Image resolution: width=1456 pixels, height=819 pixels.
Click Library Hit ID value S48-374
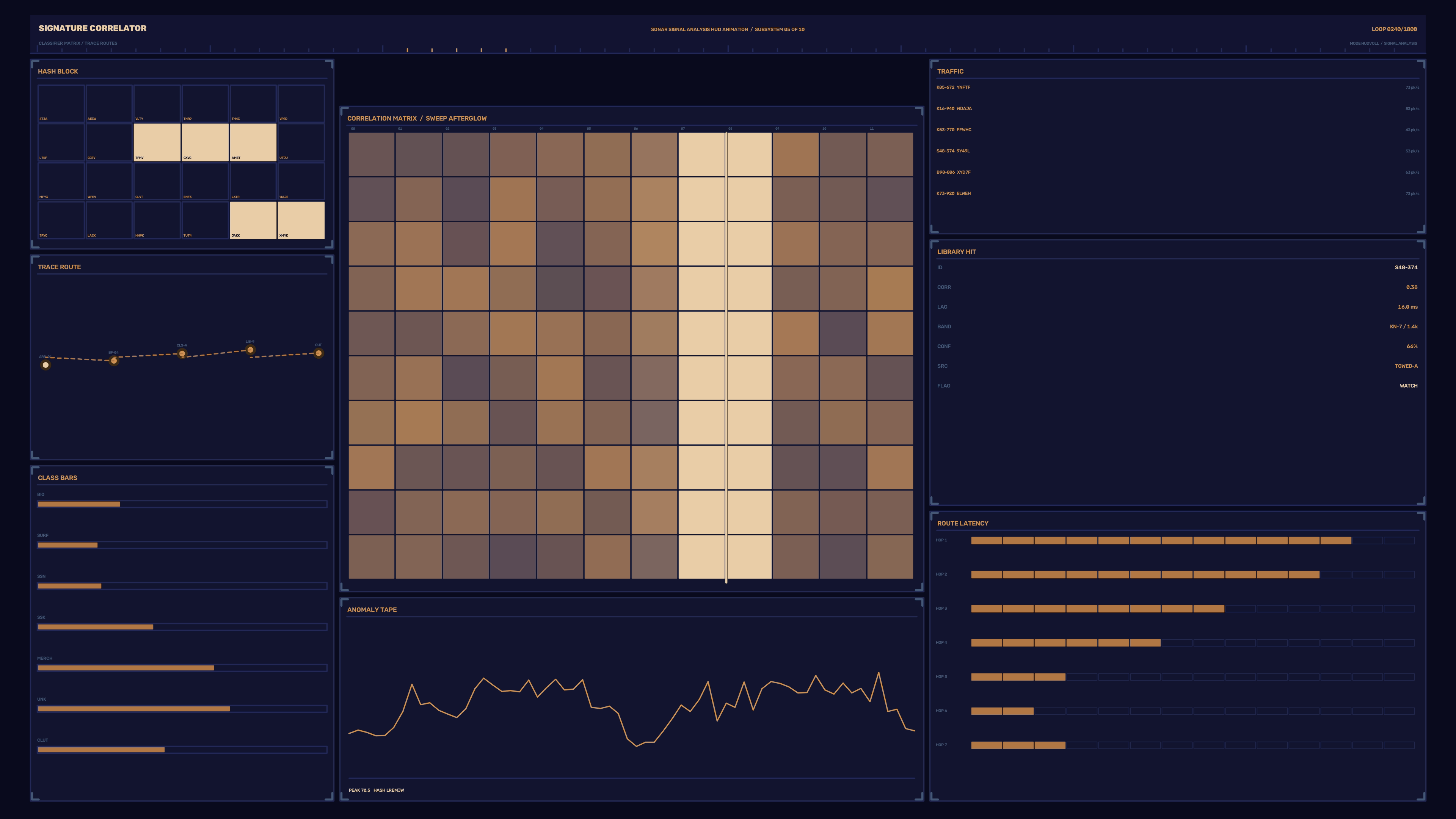point(1406,267)
